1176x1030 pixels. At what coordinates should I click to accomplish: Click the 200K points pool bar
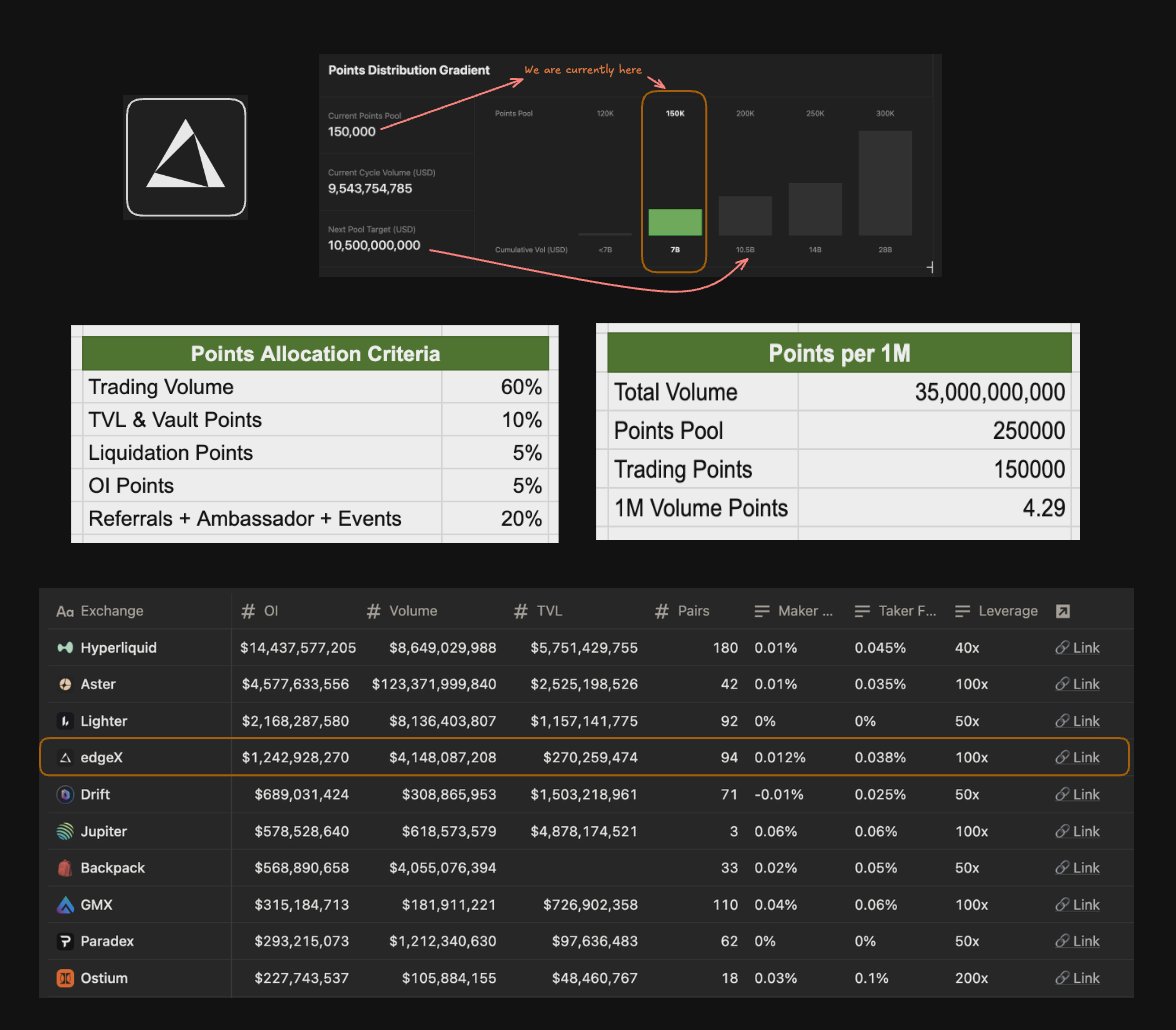click(746, 216)
